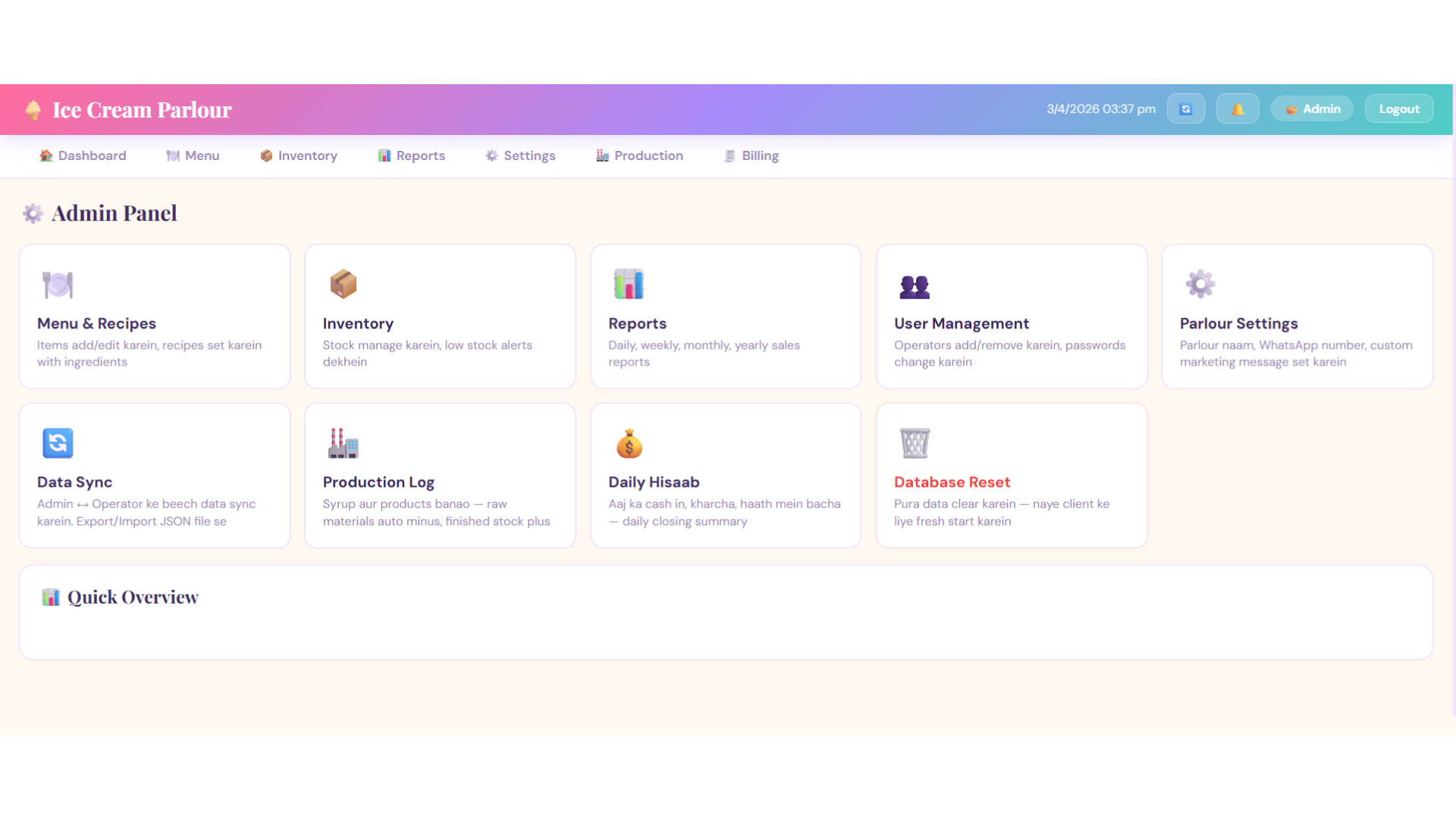The height and width of the screenshot is (819, 1456).
Task: Click the Quick Overview panel heading
Action: (132, 598)
